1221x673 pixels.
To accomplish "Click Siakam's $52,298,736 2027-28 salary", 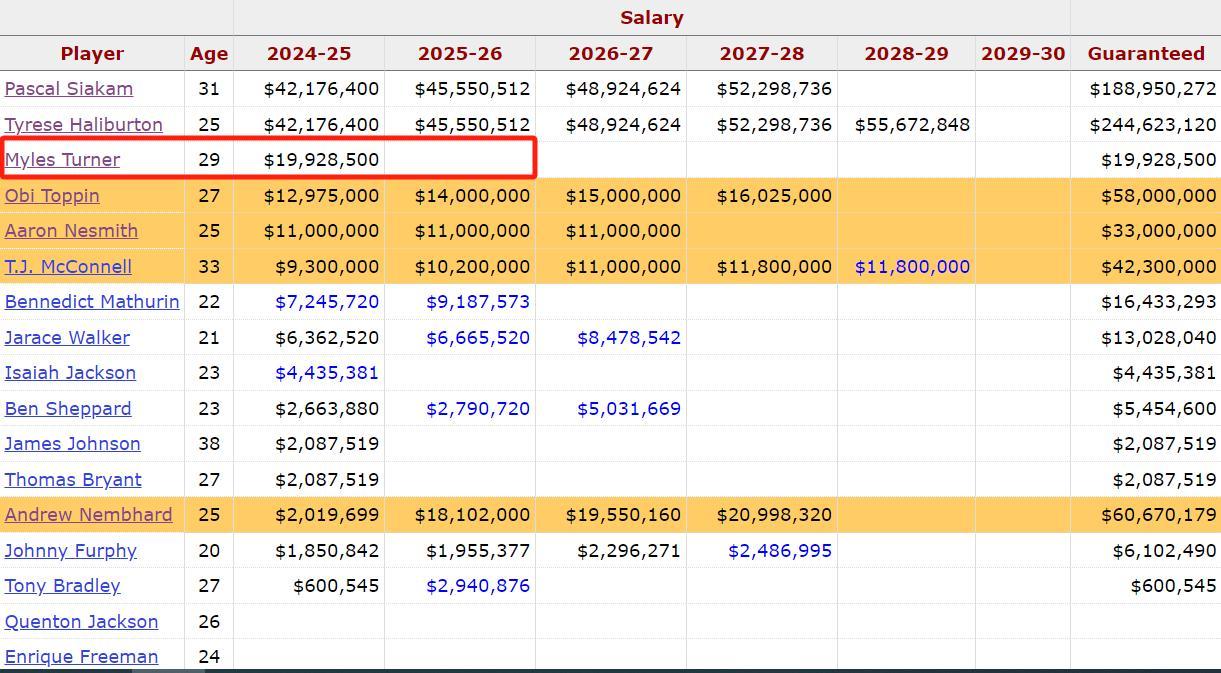I will 774,89.
